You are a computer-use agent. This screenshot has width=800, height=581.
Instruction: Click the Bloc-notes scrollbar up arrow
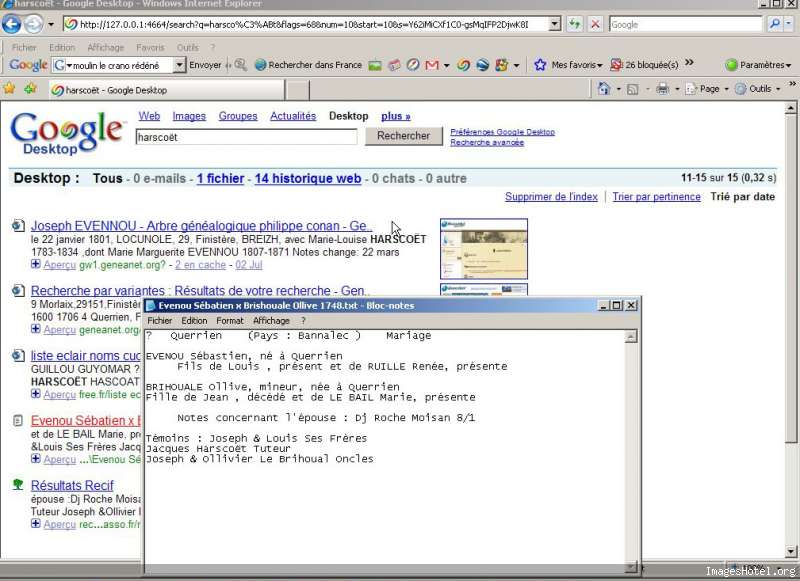tap(631, 336)
